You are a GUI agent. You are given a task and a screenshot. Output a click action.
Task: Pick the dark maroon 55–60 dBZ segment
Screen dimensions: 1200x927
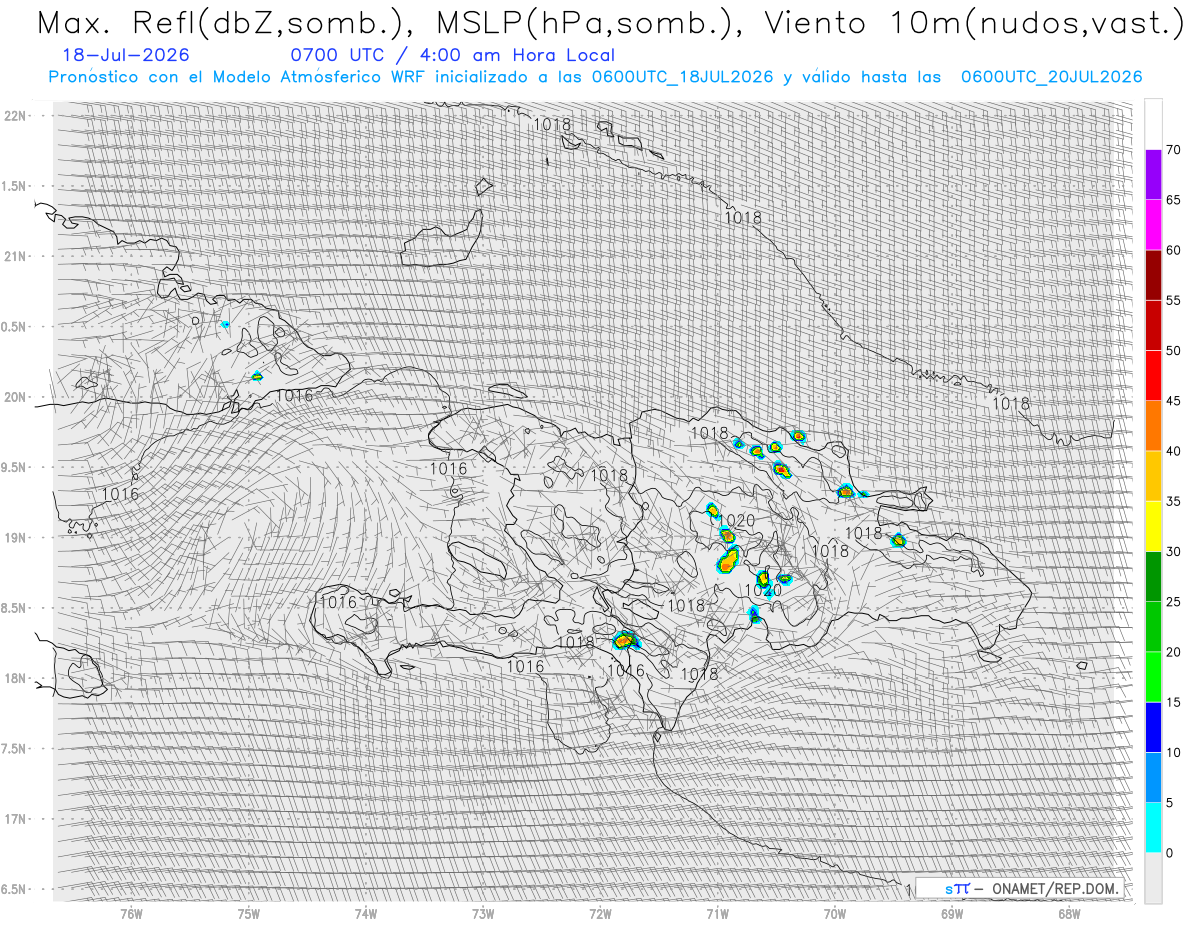click(1153, 275)
